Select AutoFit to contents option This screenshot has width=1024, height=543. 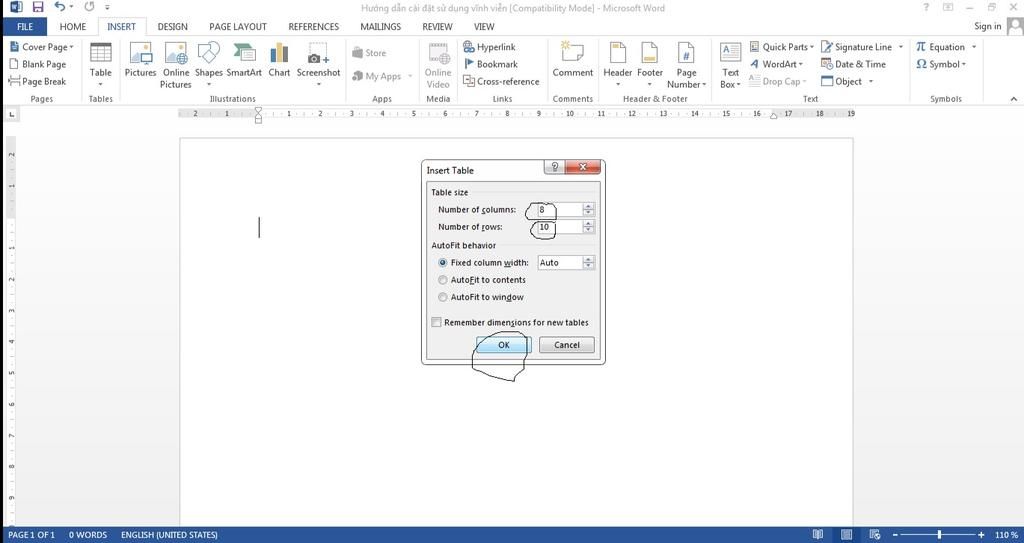[x=443, y=280]
